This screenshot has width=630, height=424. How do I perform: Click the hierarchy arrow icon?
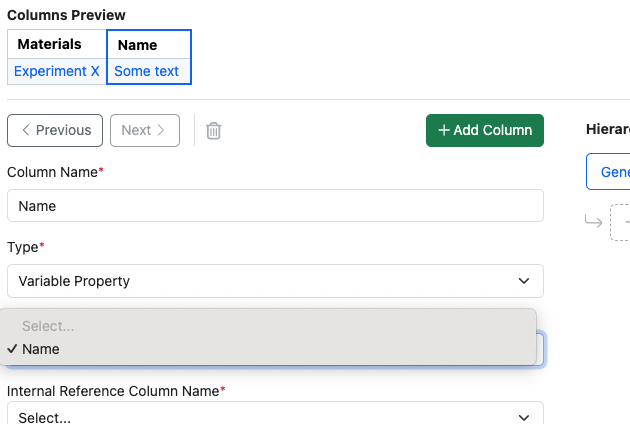tap(593, 221)
